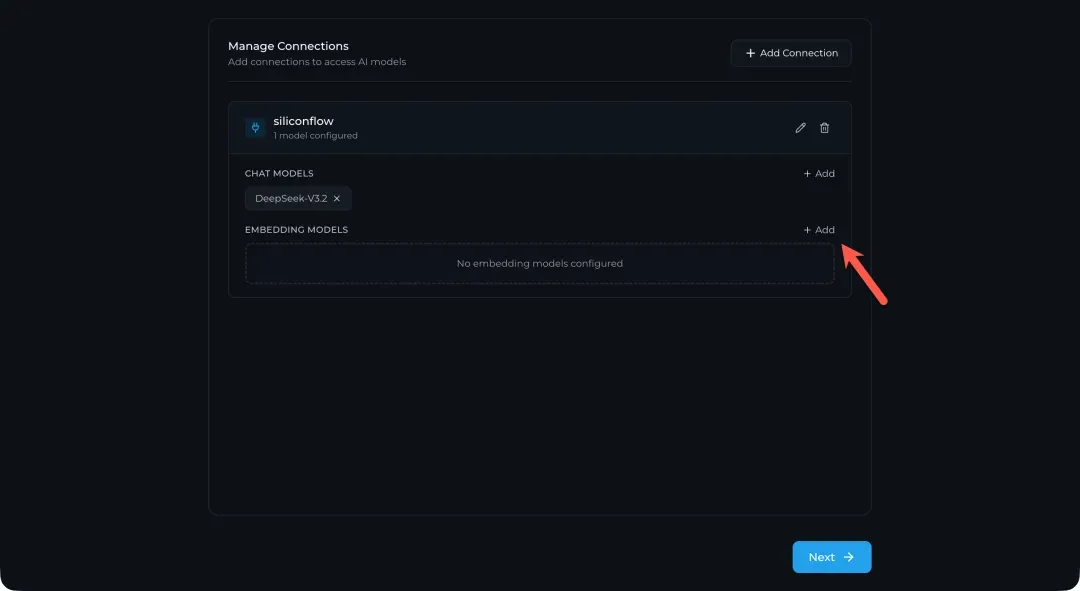
Task: Delete the siliconflow connection via the trash icon
Action: tap(824, 128)
